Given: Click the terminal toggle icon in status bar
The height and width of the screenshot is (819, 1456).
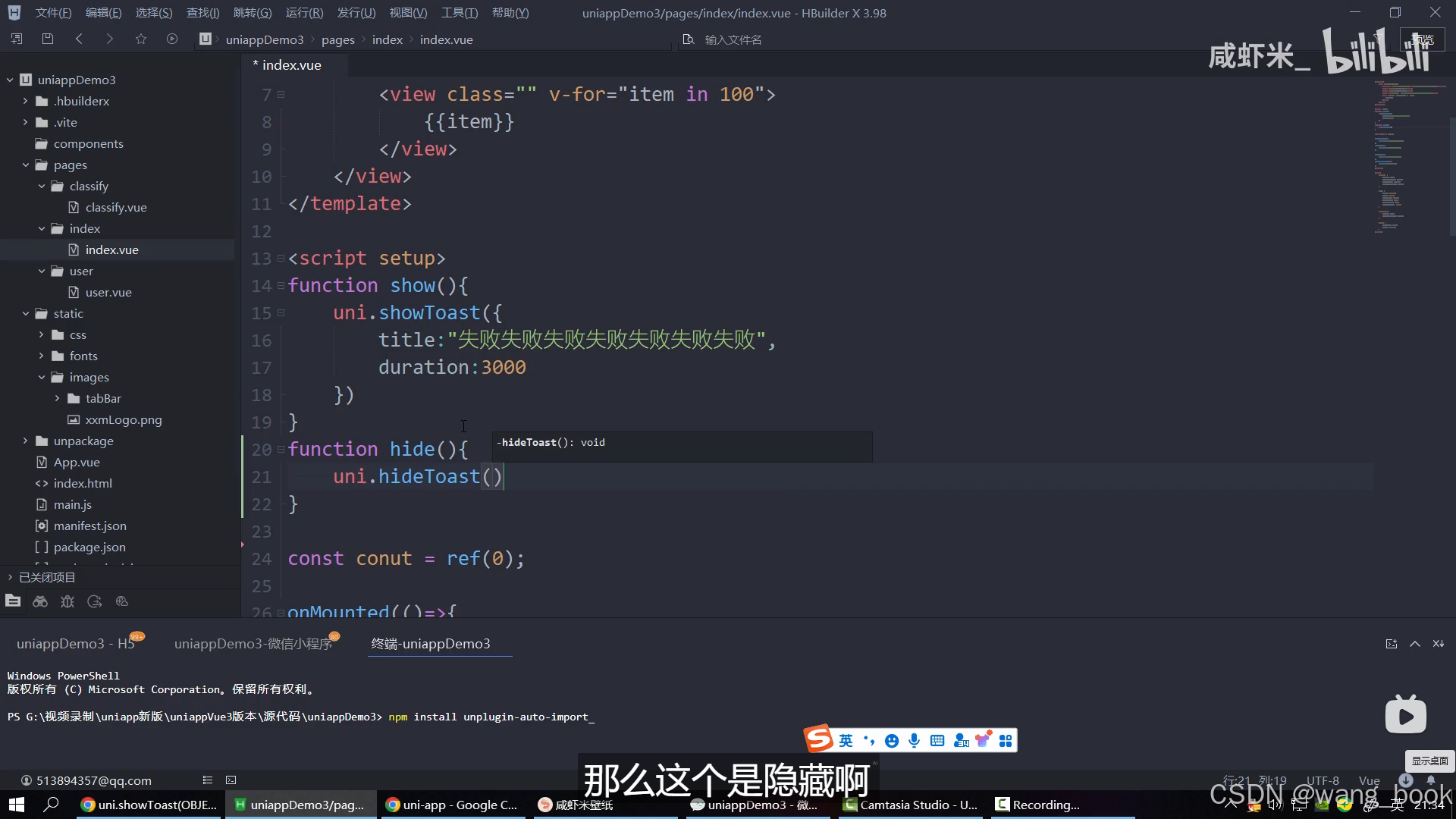Looking at the screenshot, I should pyautogui.click(x=231, y=780).
